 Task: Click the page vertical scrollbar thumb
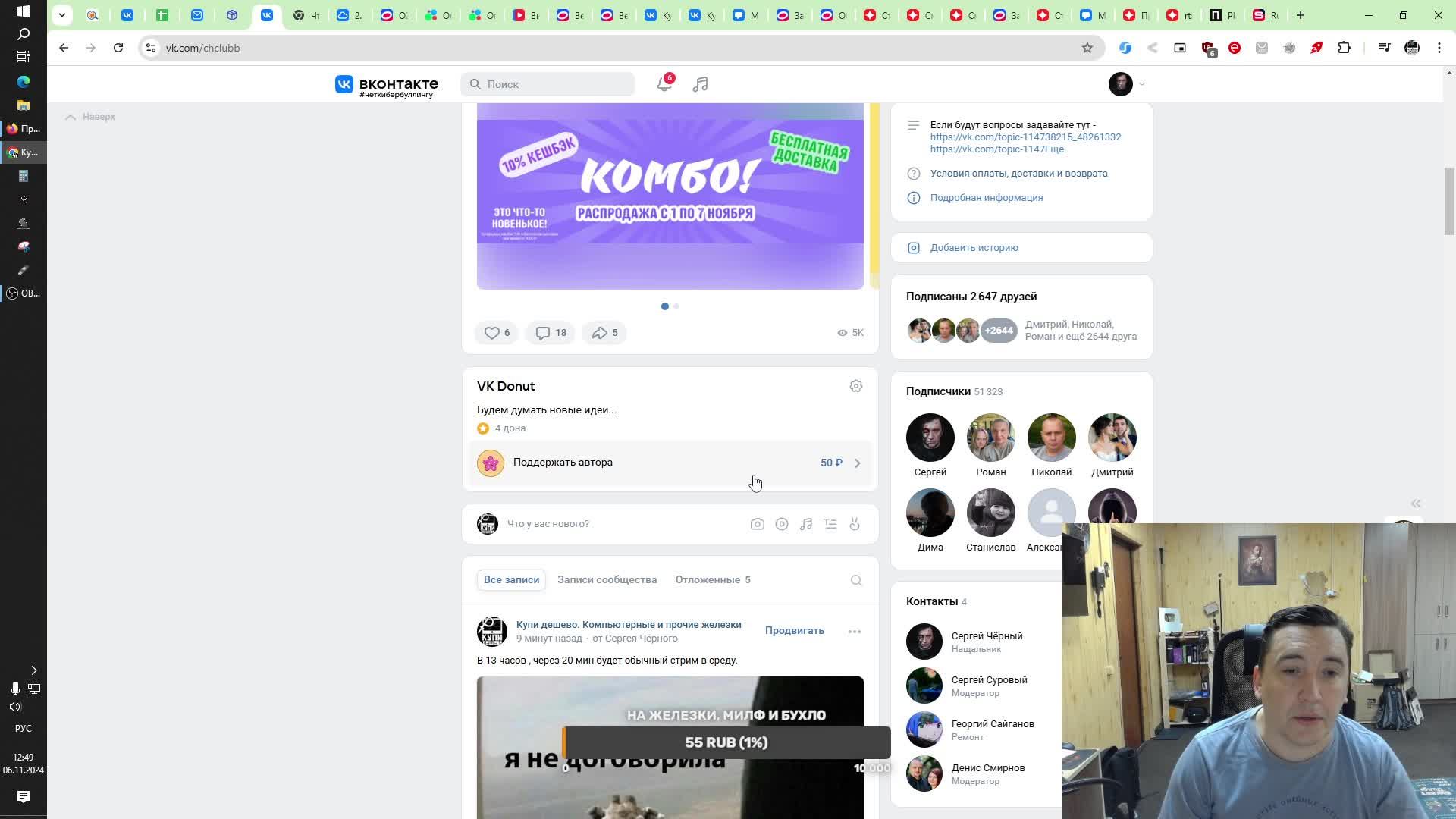pos(1449,201)
